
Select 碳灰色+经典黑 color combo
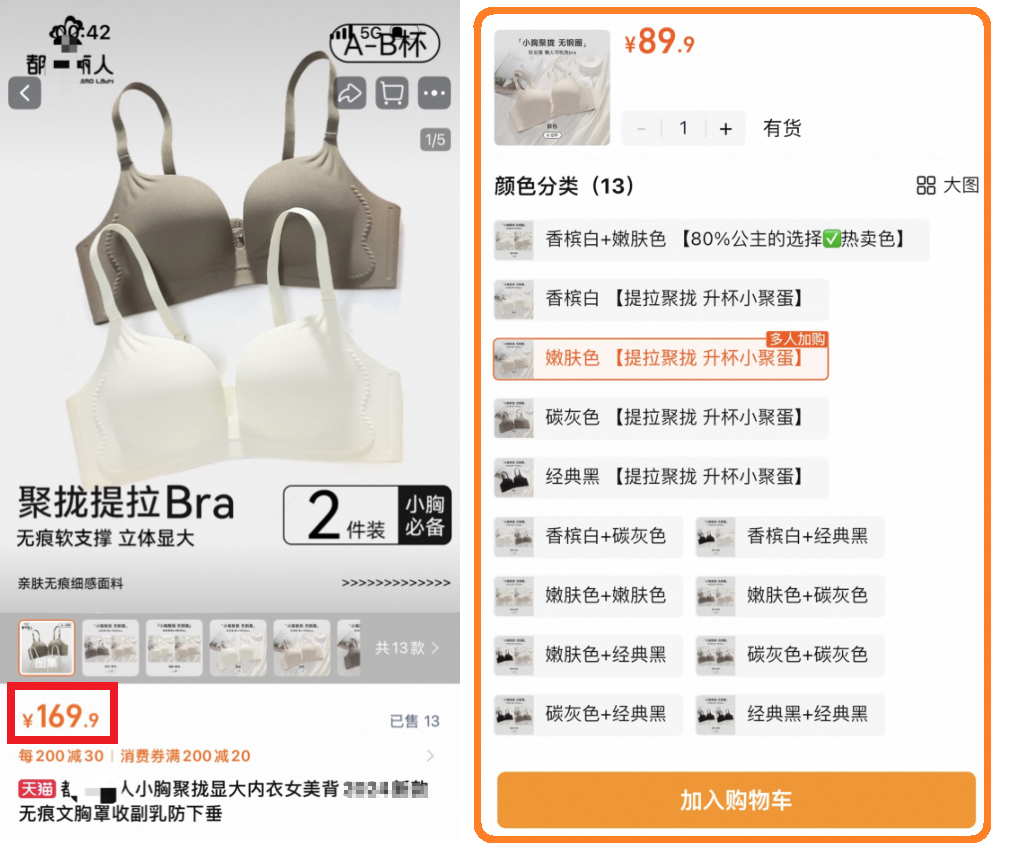click(x=588, y=715)
